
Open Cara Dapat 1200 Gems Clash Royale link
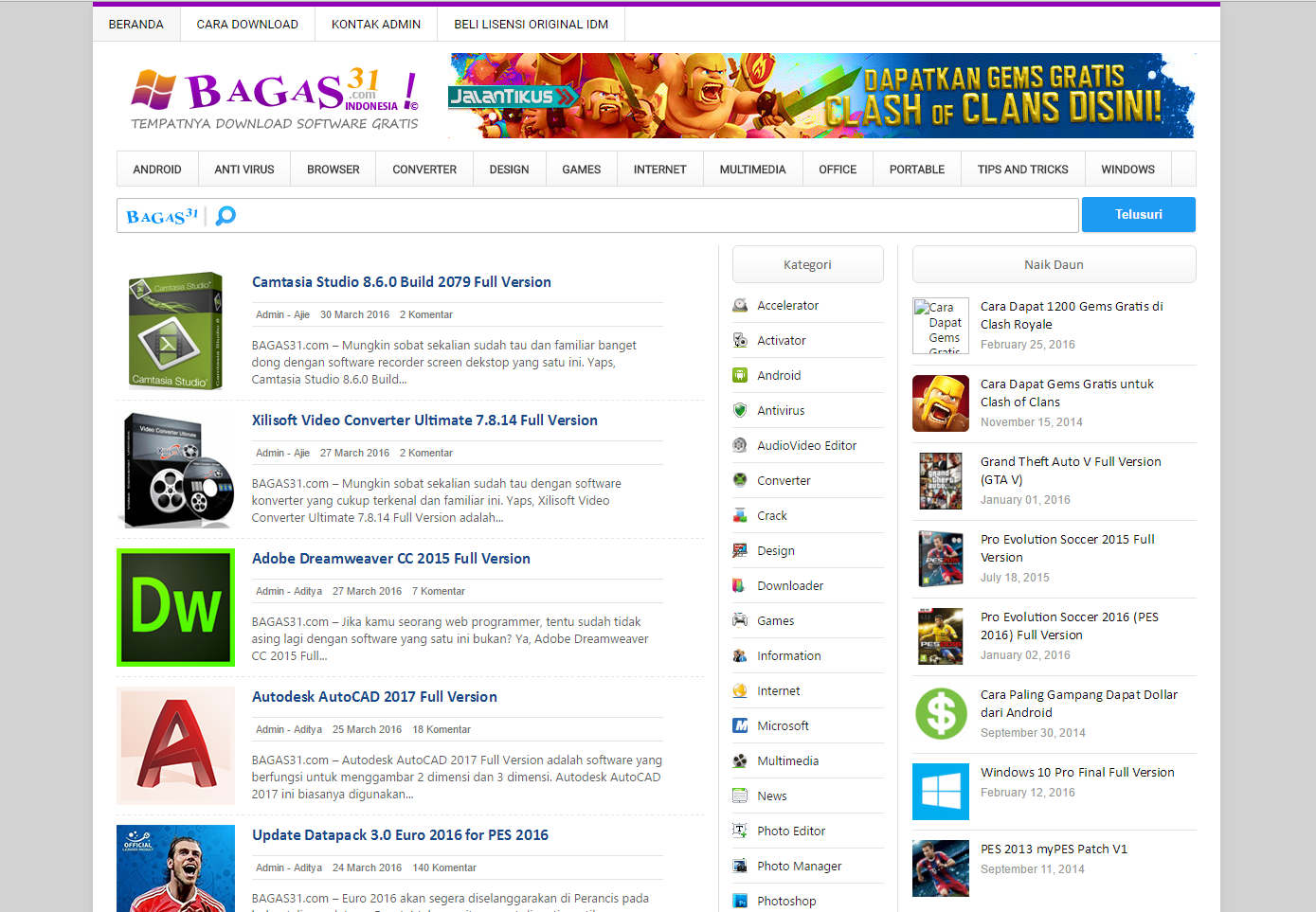(1072, 315)
